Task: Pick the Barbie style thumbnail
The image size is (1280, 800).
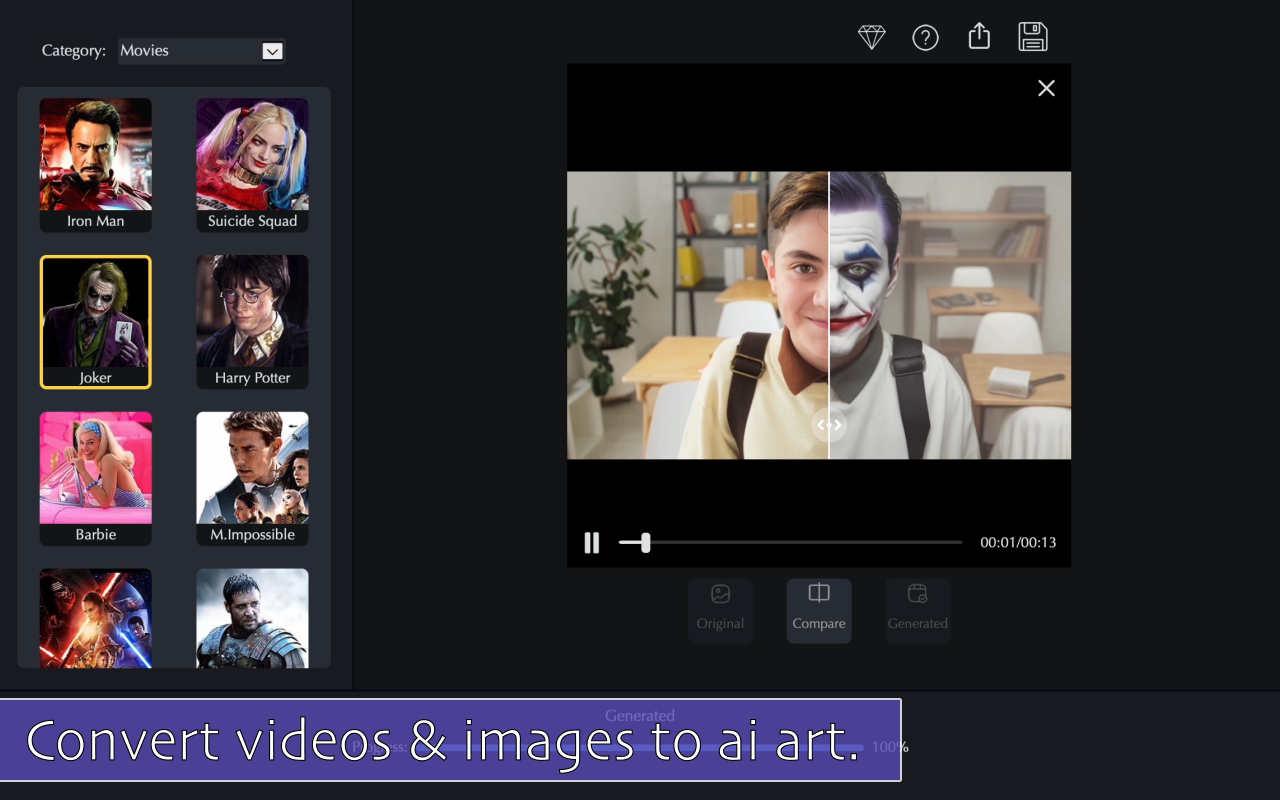Action: [x=96, y=478]
